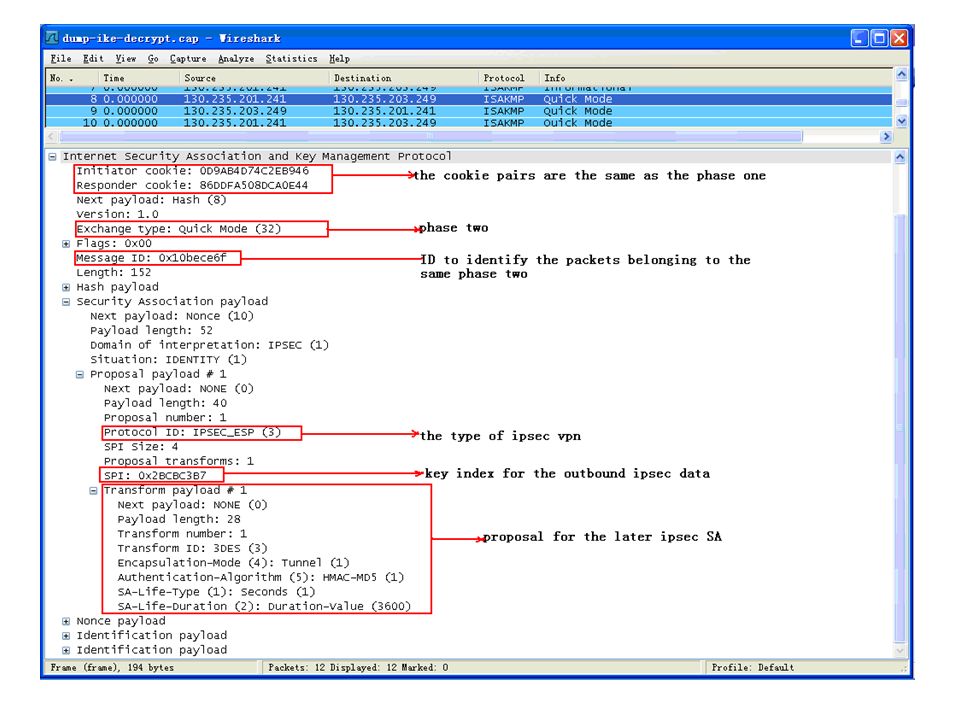Click packet list scroll down arrow
This screenshot has width=960, height=720.
coord(901,121)
